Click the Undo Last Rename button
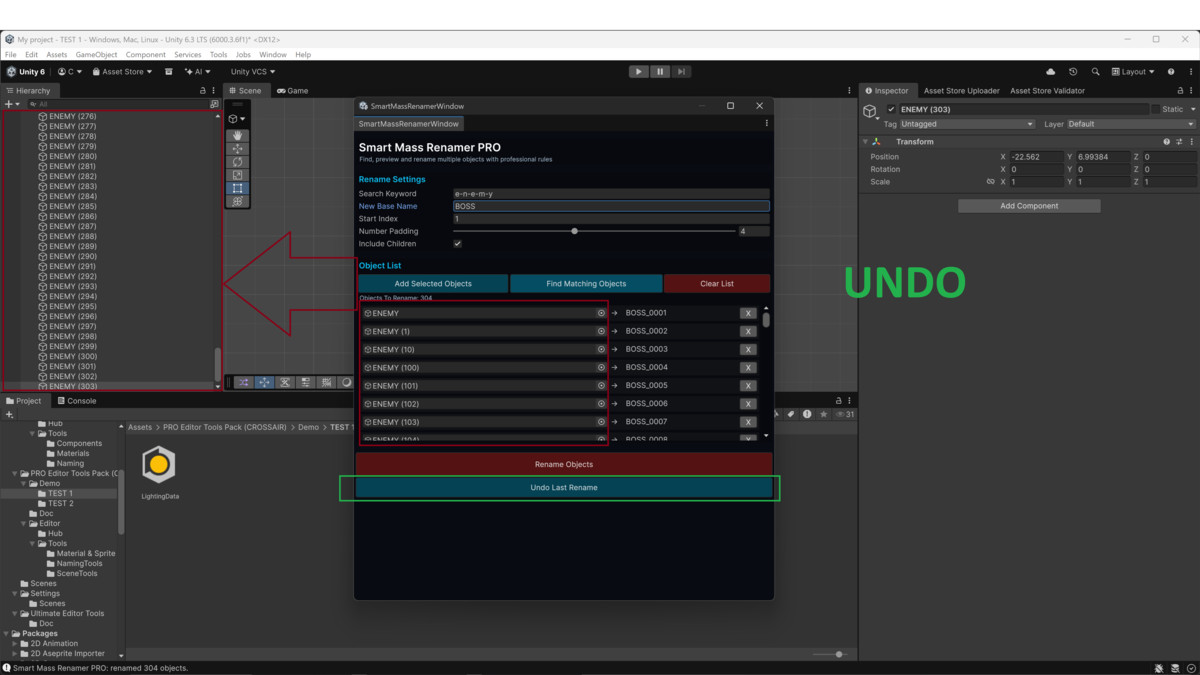The image size is (1200, 675). pos(564,488)
